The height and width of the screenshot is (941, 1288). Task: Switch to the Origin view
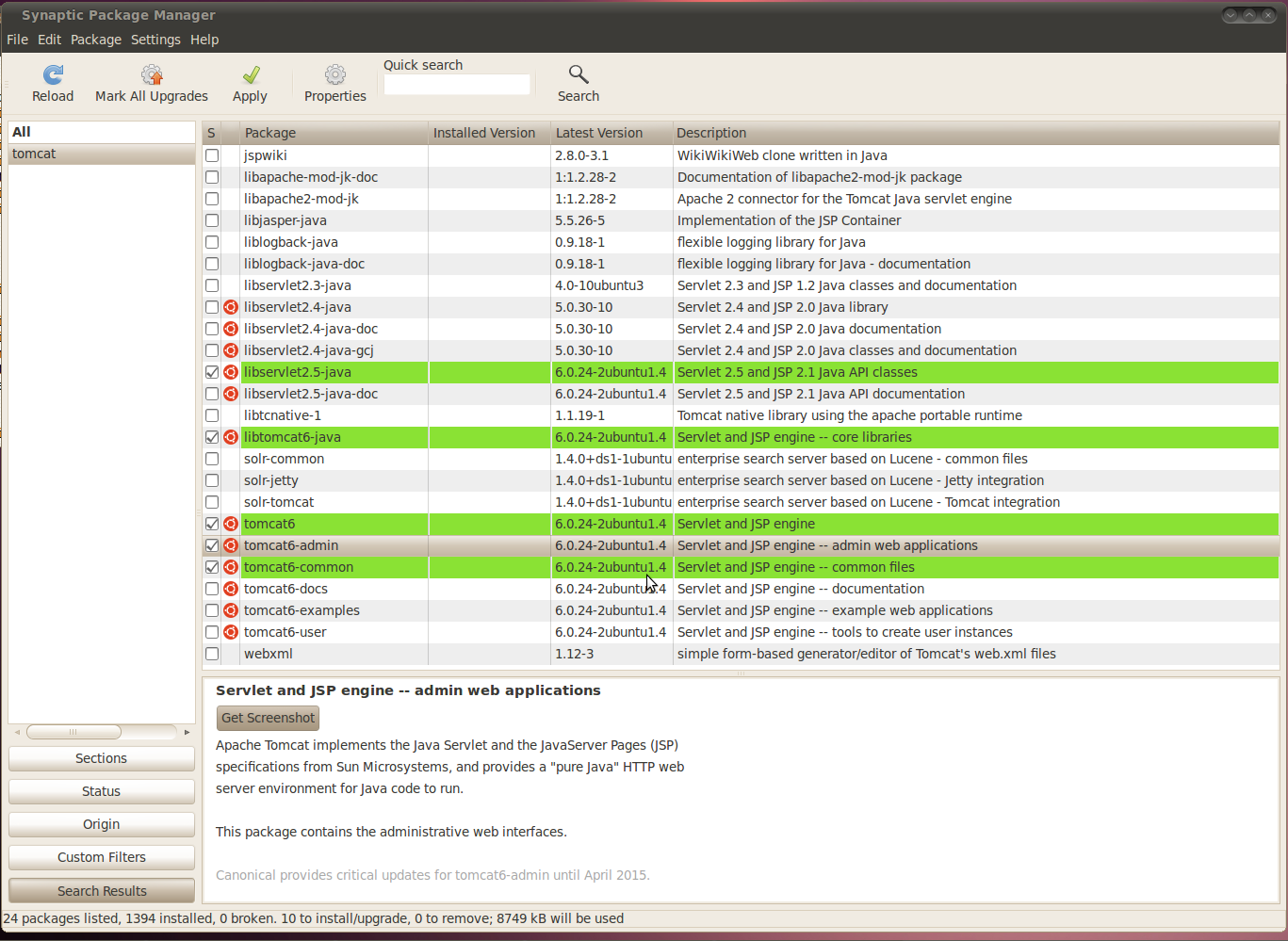click(x=102, y=824)
